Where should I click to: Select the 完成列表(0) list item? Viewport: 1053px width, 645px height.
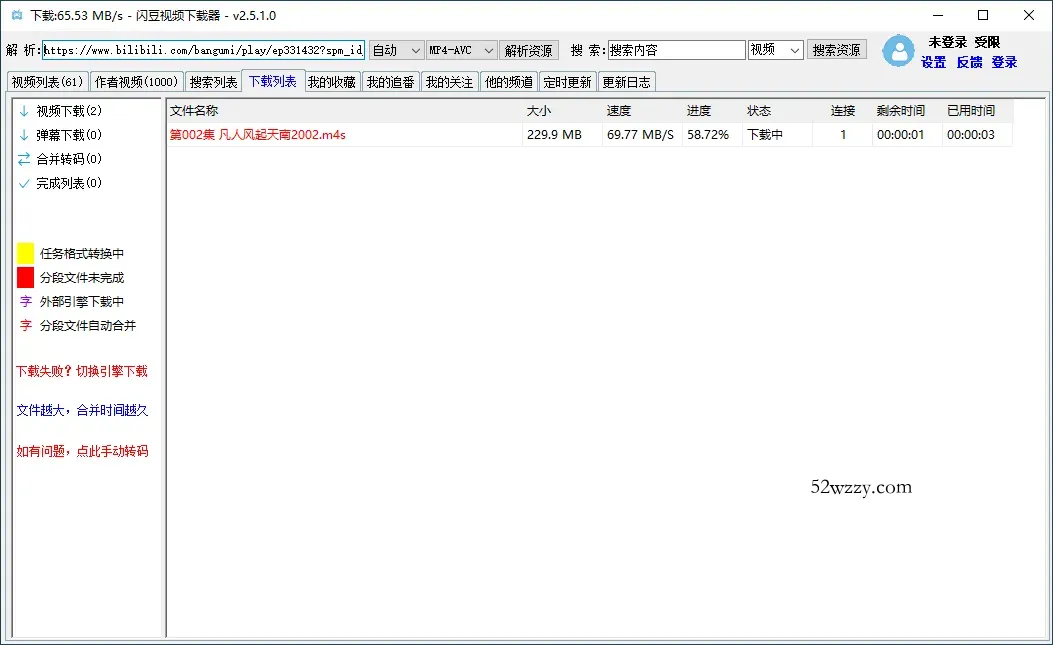click(x=68, y=183)
